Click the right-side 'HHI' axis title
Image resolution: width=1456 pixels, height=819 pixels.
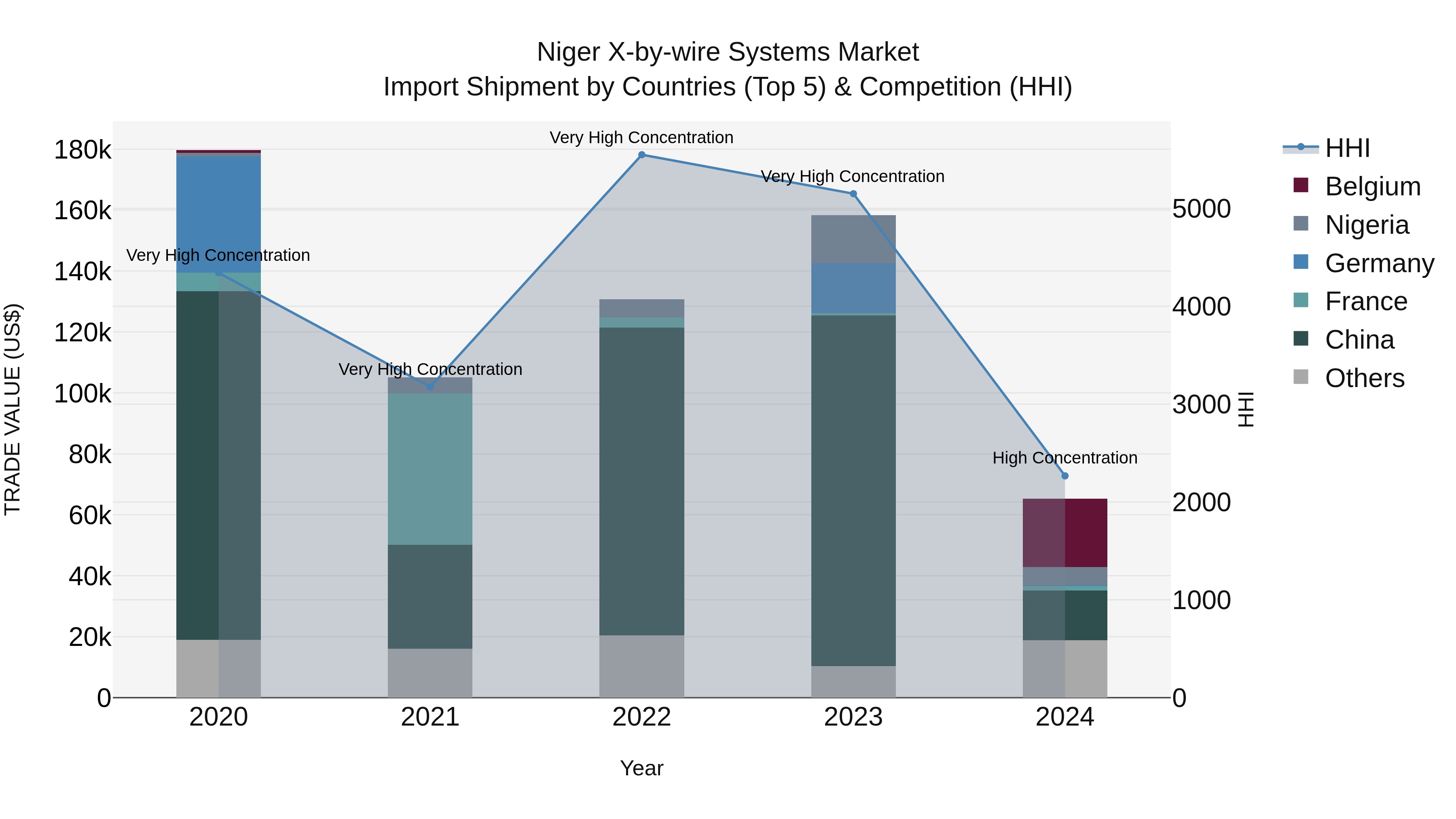click(x=1246, y=409)
